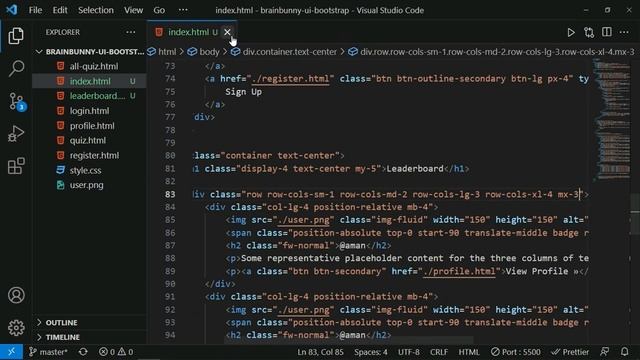Open login.html in explorer

[89, 111]
